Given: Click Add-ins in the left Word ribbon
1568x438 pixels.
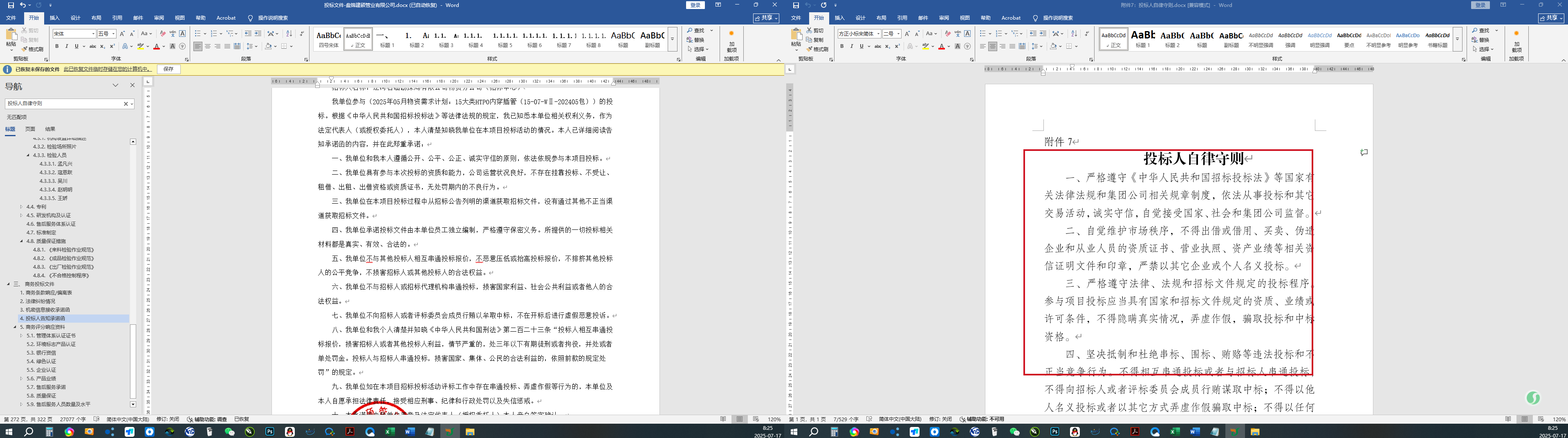Looking at the screenshot, I should 731,41.
